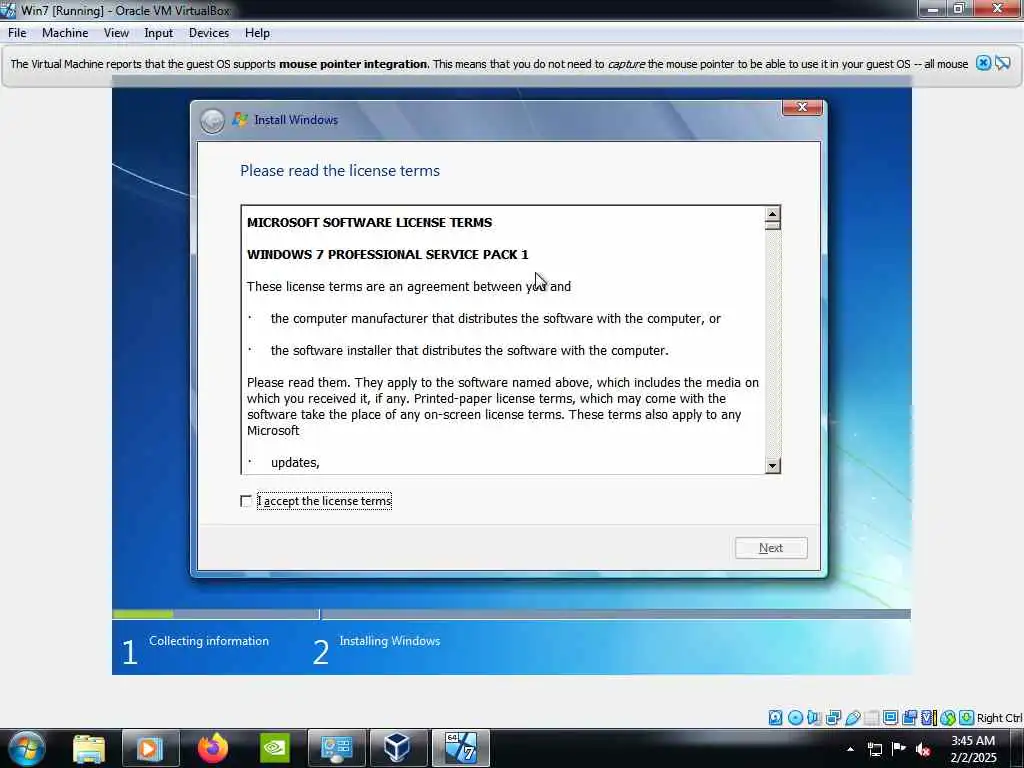Click the setup progress bar
This screenshot has width=1024, height=768.
(511, 614)
